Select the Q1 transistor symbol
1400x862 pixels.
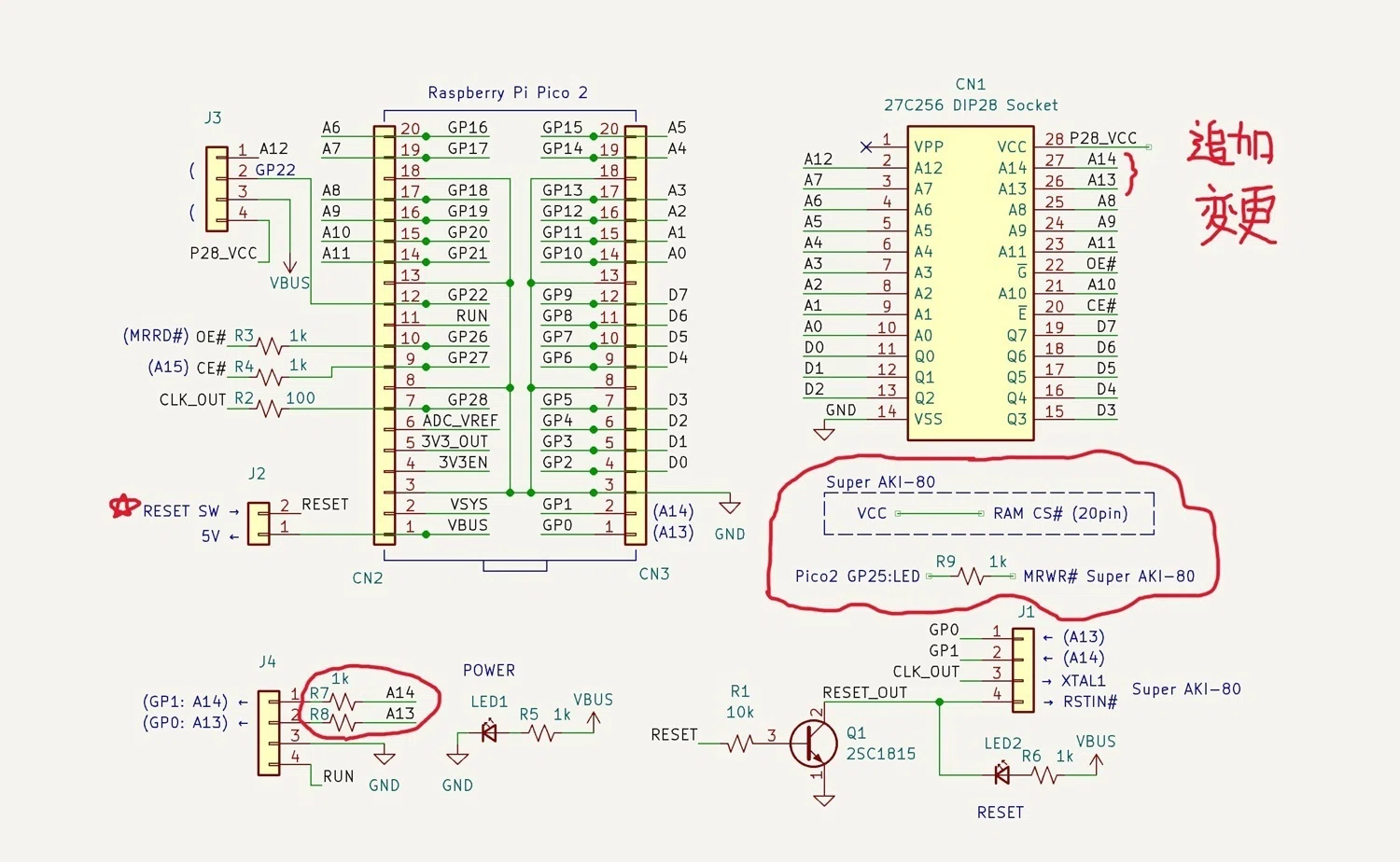[x=812, y=744]
